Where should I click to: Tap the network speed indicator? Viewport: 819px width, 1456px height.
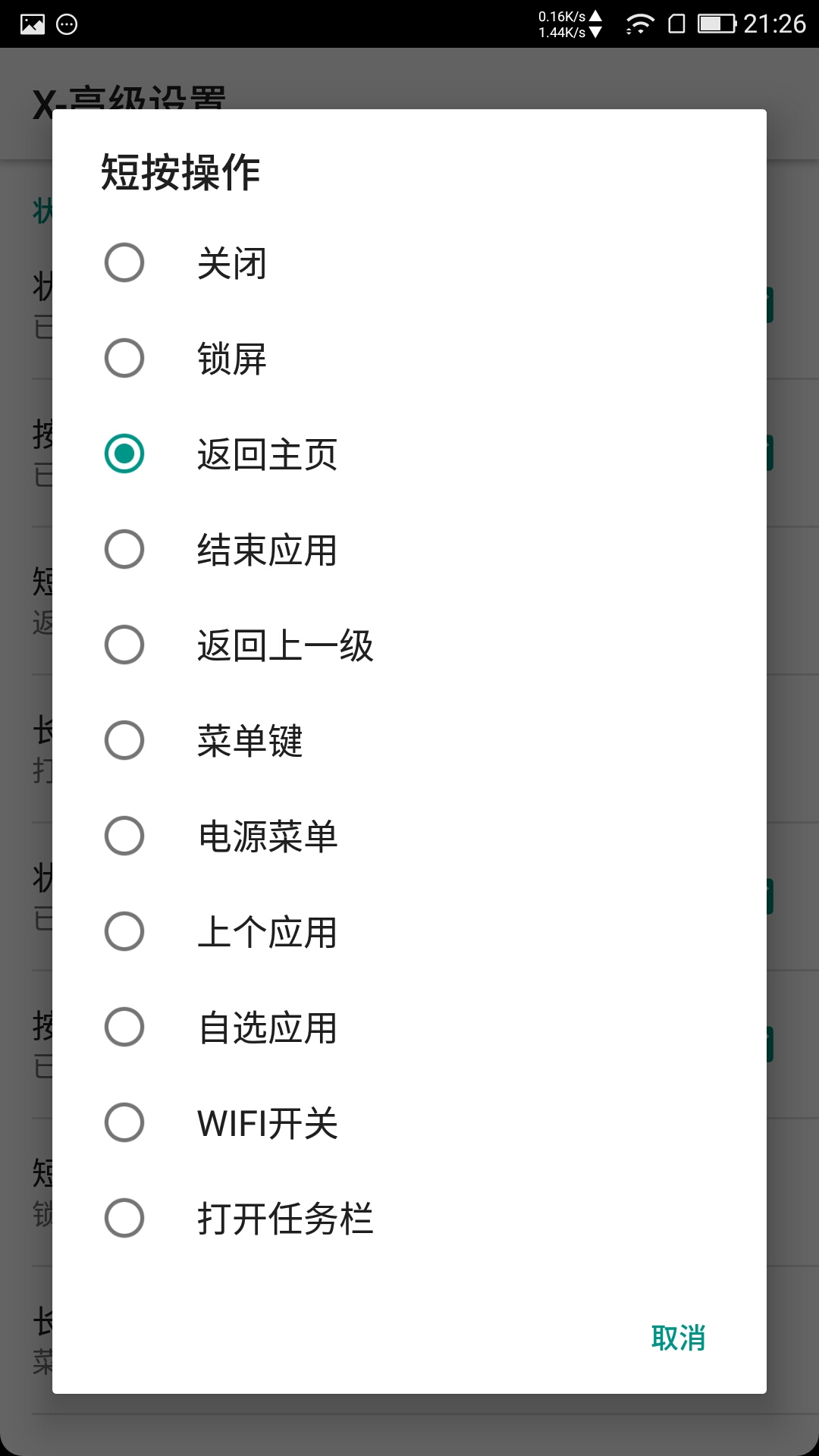pos(570,24)
